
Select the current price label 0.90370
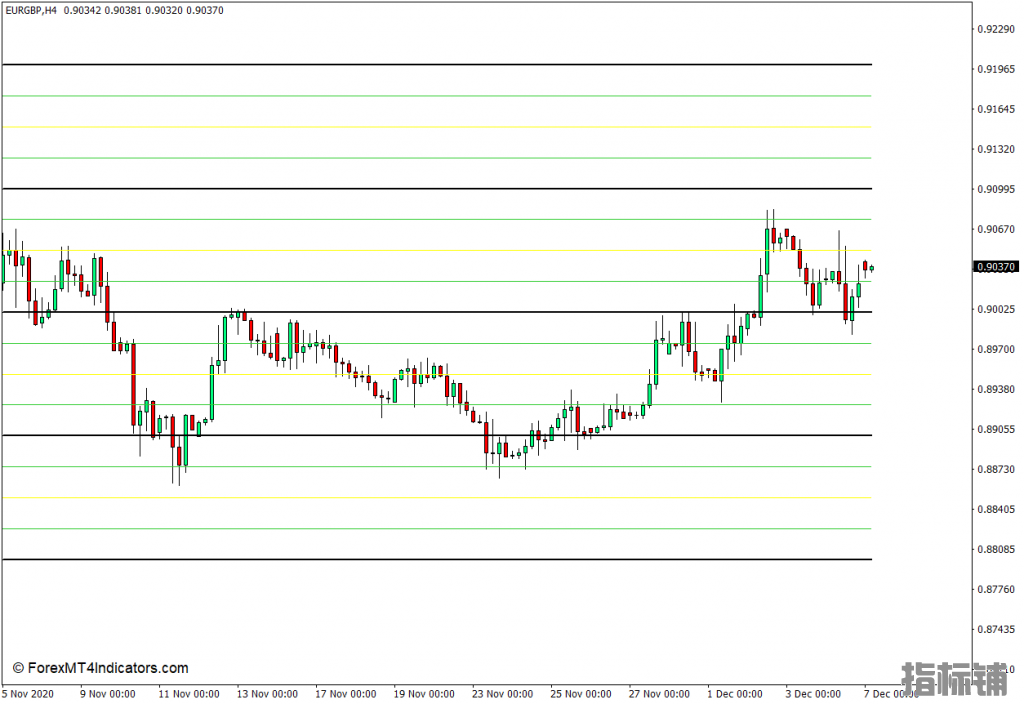pos(996,266)
